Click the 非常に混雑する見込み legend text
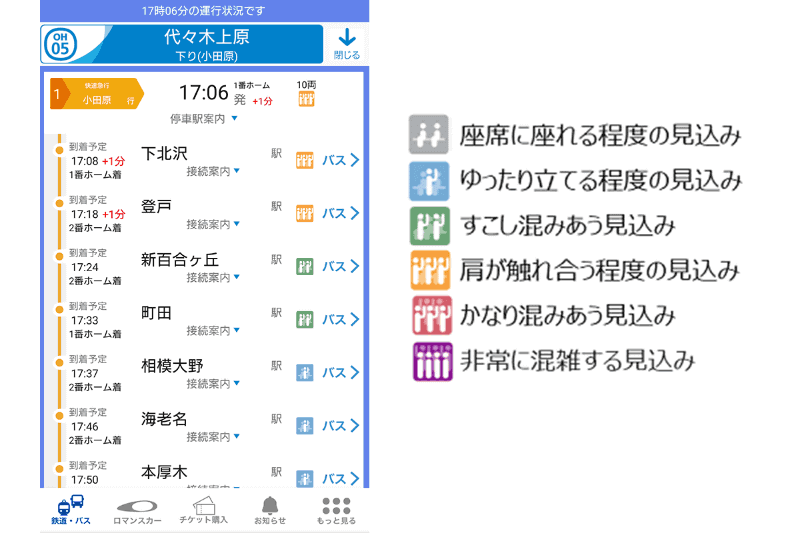 (578, 361)
